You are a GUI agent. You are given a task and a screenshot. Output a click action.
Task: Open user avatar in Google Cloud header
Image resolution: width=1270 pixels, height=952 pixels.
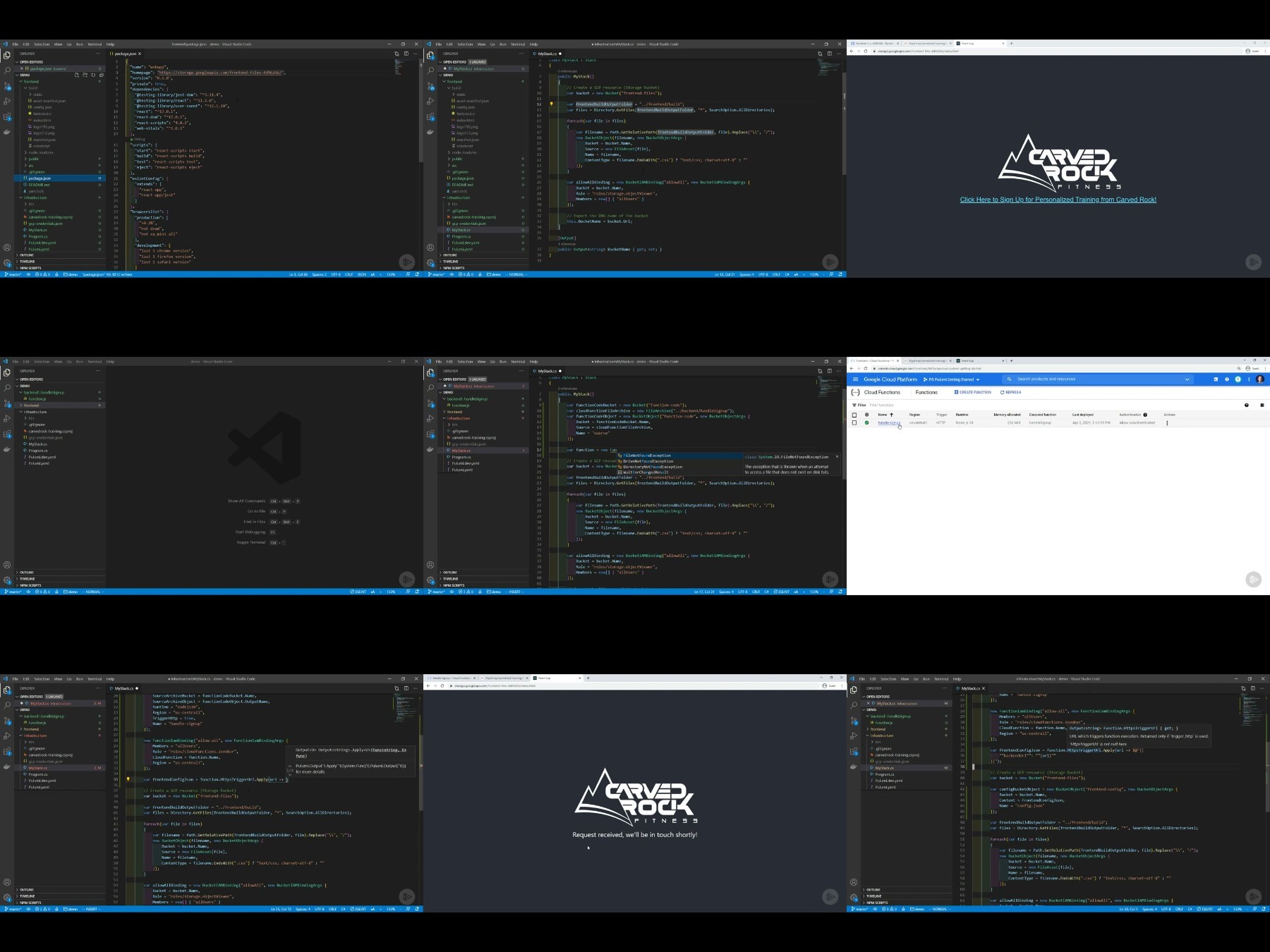coord(1260,379)
